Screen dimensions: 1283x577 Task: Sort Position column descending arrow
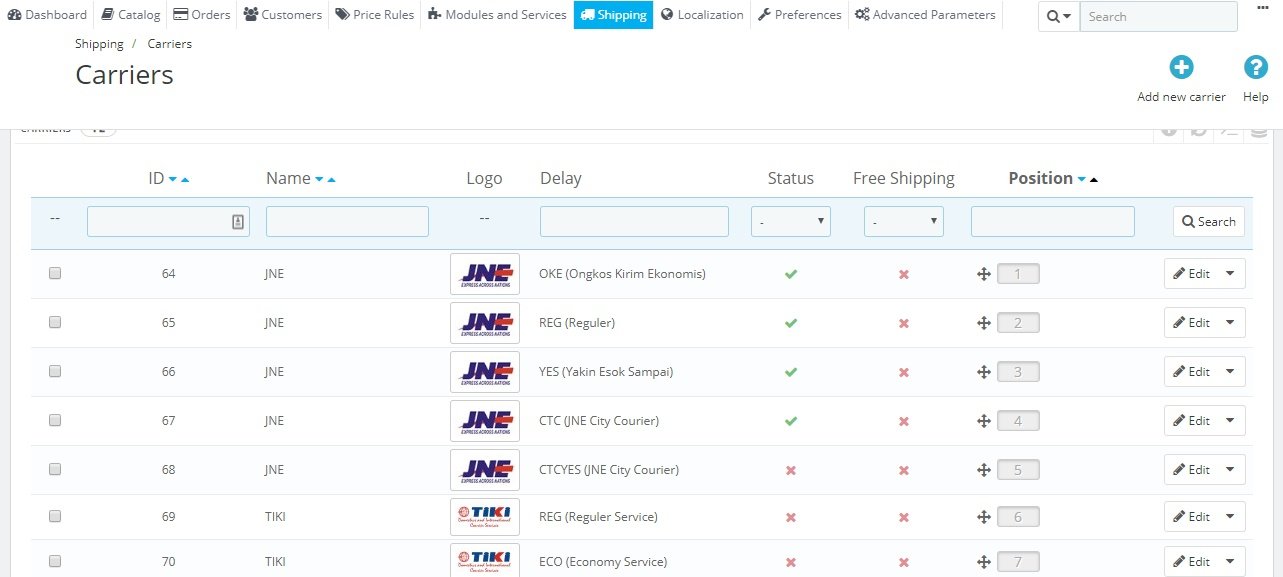point(1082,180)
